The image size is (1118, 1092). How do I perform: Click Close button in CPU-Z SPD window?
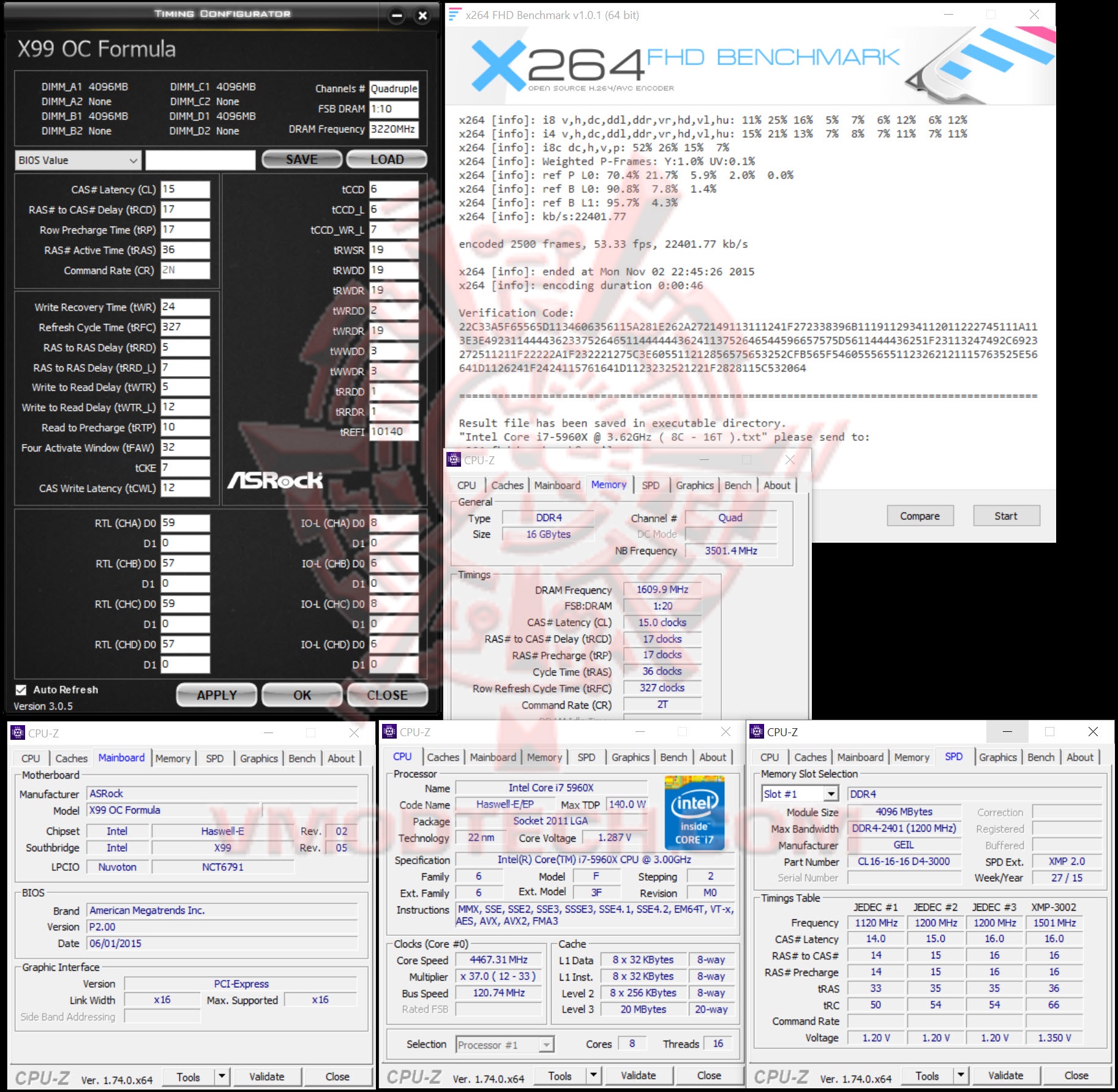pos(1076,1075)
